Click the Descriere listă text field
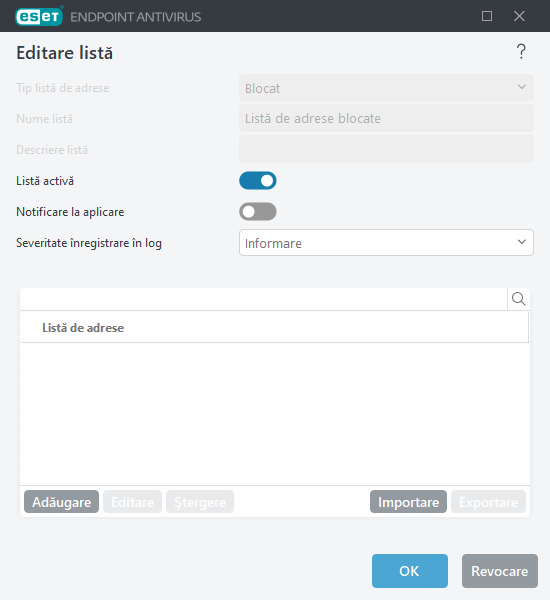 tap(386, 149)
